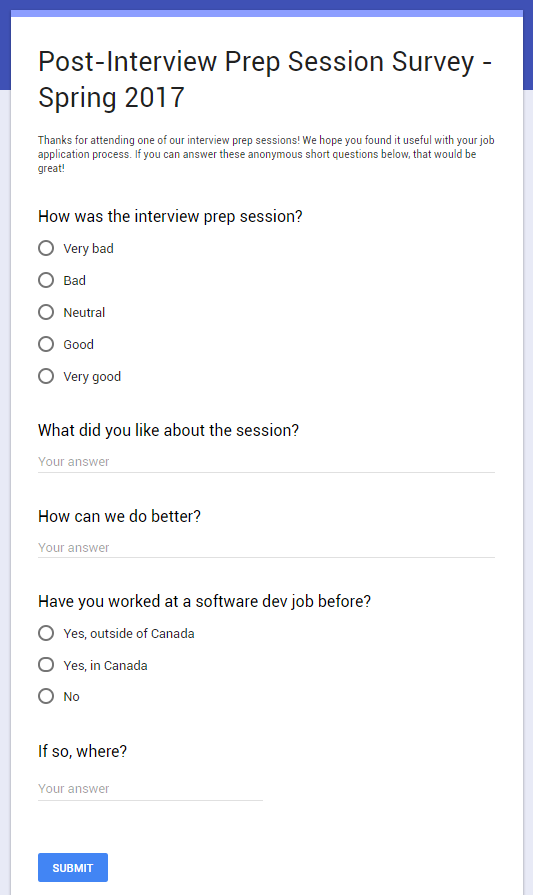Pick the "Good" radio option
The width and height of the screenshot is (533, 895).
46,344
